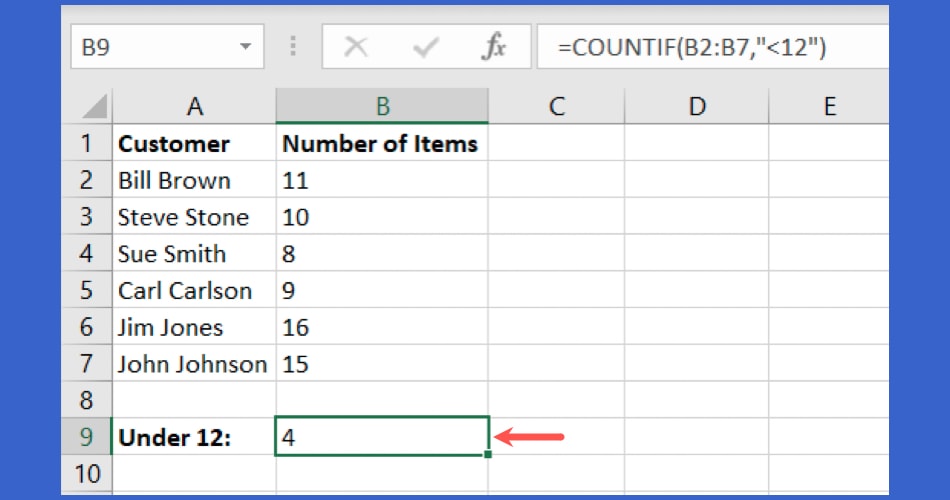950x500 pixels.
Task: Open the Insert Function fx dialog
Action: coord(494,47)
